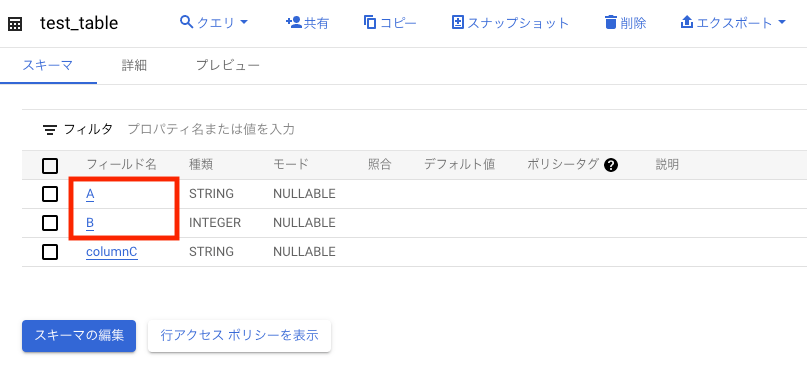Expand the エクスポート dropdown arrow

pyautogui.click(x=782, y=23)
